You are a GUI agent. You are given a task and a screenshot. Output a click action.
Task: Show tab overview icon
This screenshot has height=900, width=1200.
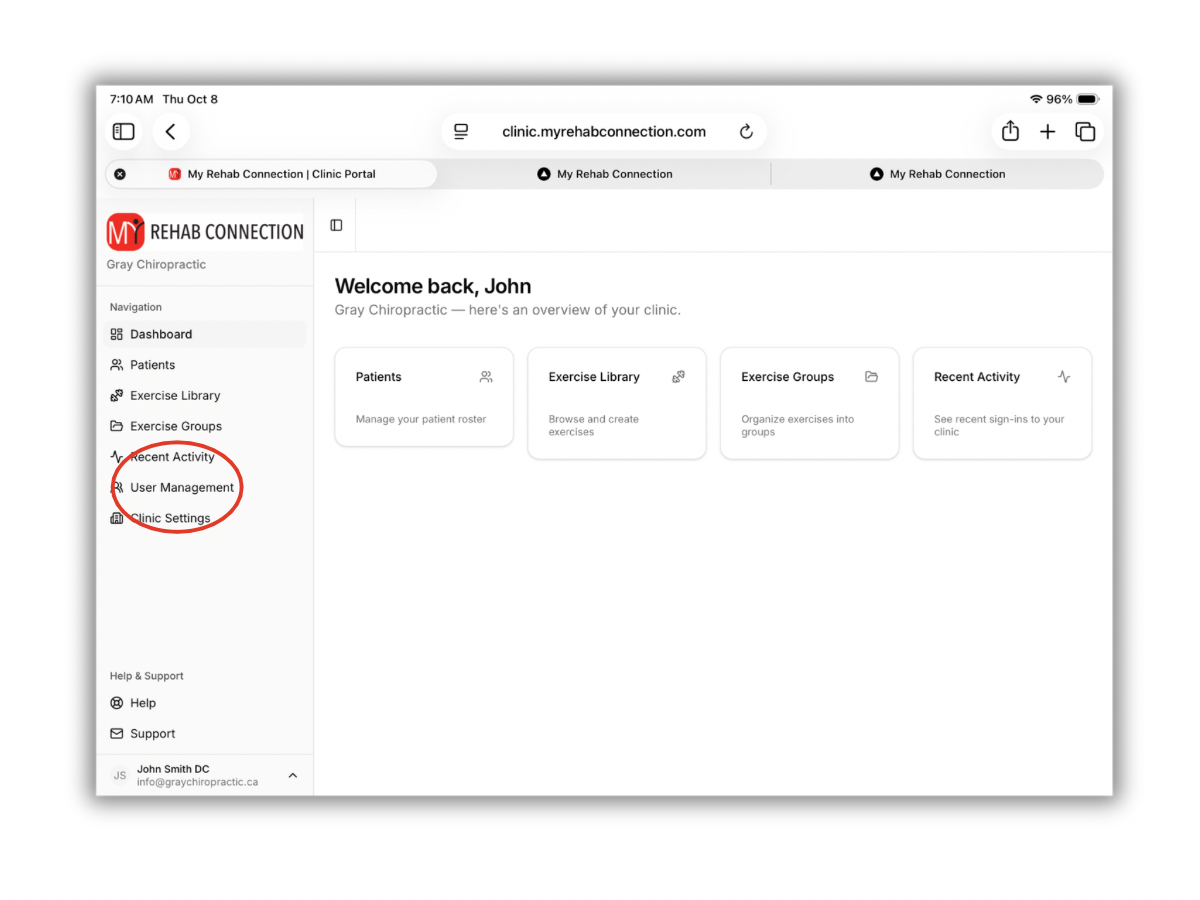point(1085,132)
